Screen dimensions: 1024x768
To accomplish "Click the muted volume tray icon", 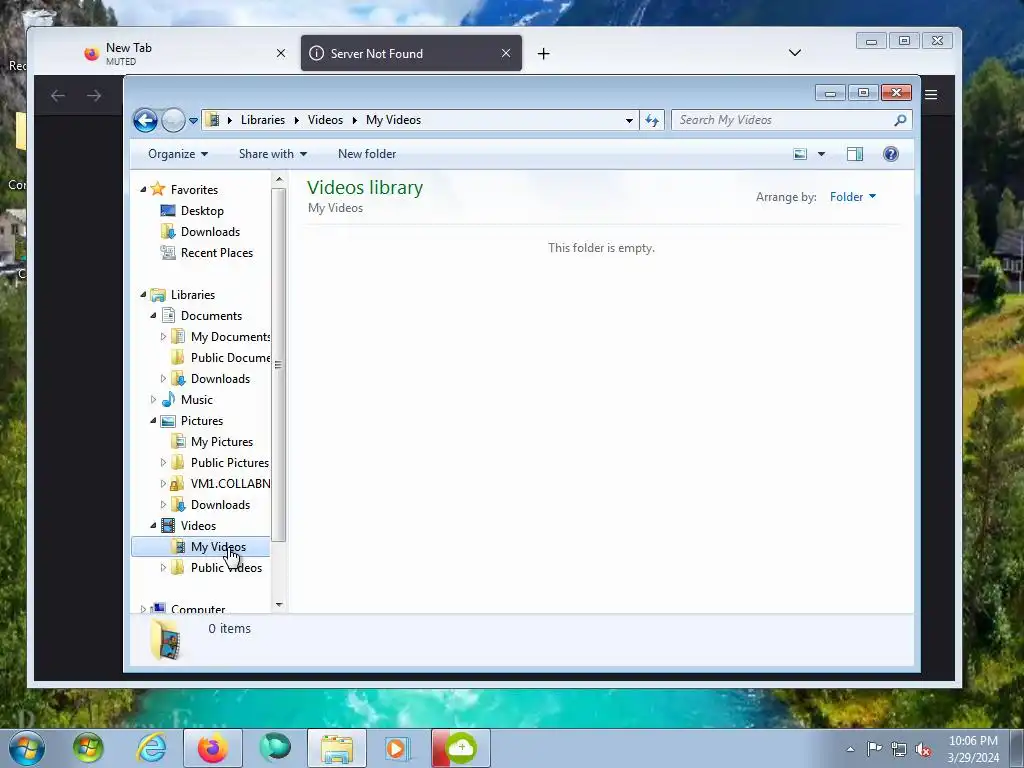I will (x=923, y=750).
